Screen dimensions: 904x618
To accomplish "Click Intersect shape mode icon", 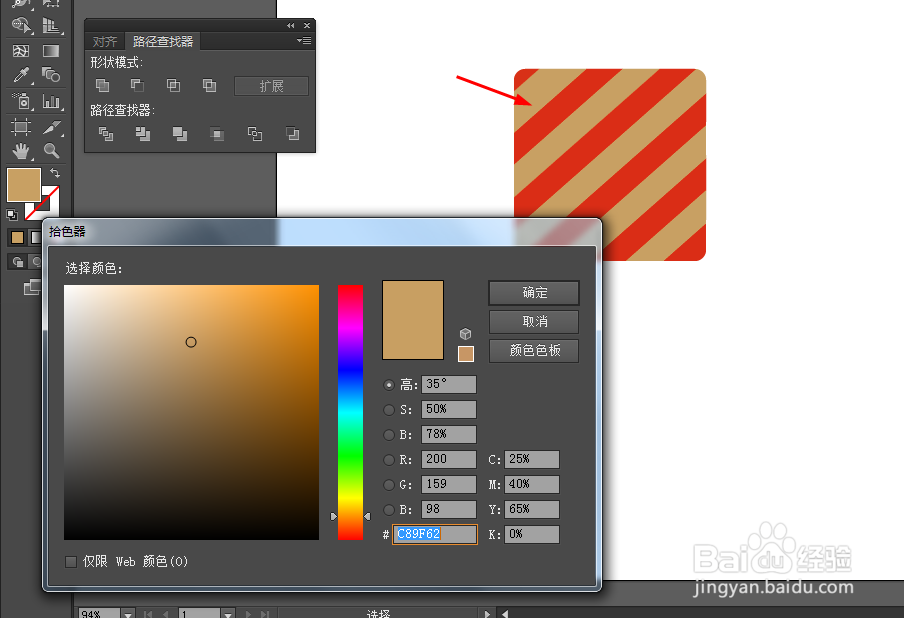I will pyautogui.click(x=173, y=85).
